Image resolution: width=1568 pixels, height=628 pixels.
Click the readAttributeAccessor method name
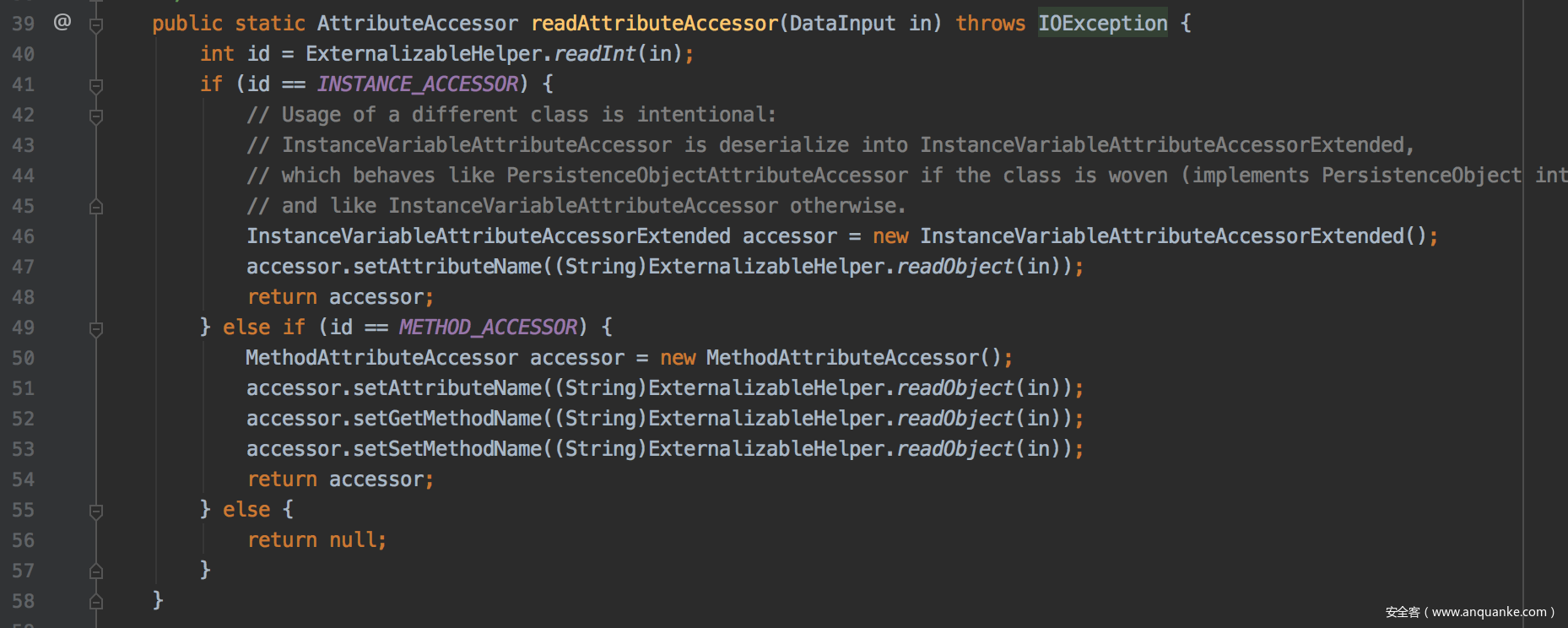[x=654, y=24]
